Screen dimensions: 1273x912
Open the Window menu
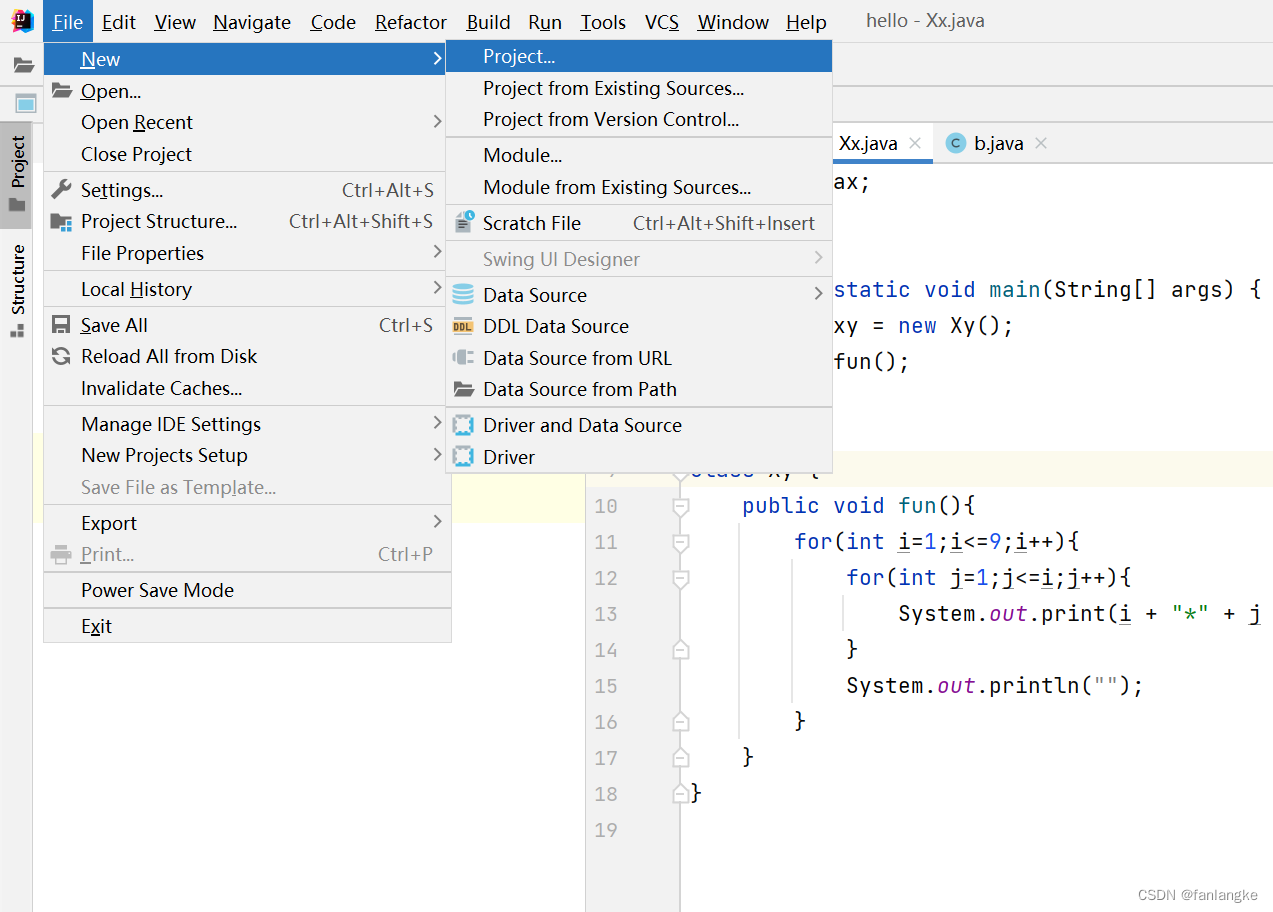click(733, 22)
